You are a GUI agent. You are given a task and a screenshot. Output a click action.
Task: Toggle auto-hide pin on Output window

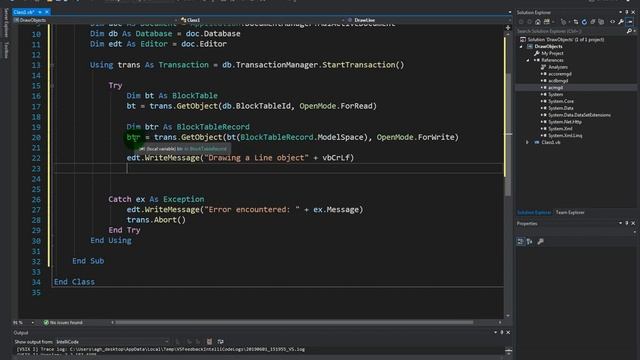(x=502, y=333)
